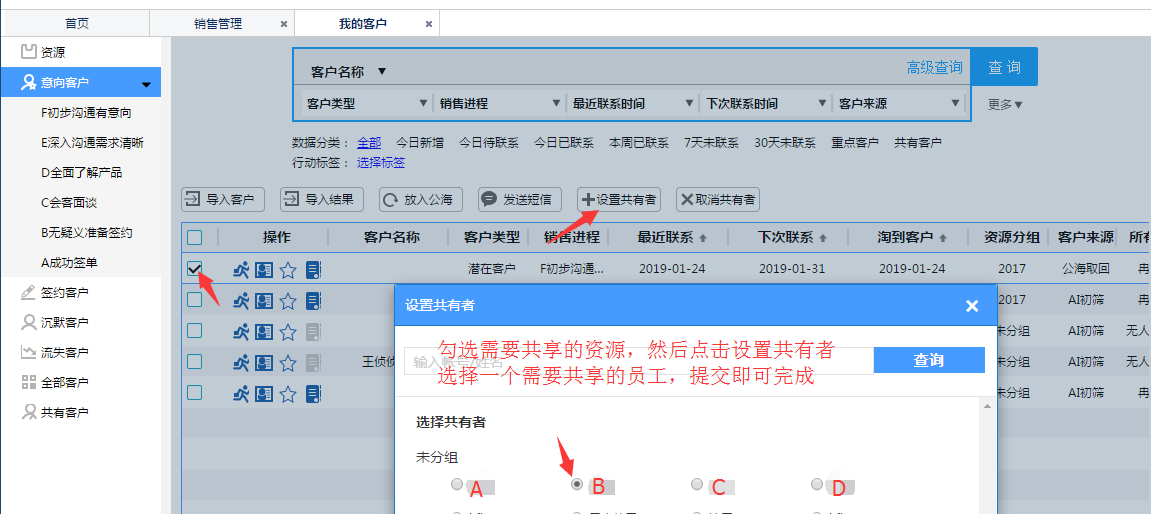1151x514 pixels.
Task: Check the checkbox on the 王侦 row
Action: point(195,362)
